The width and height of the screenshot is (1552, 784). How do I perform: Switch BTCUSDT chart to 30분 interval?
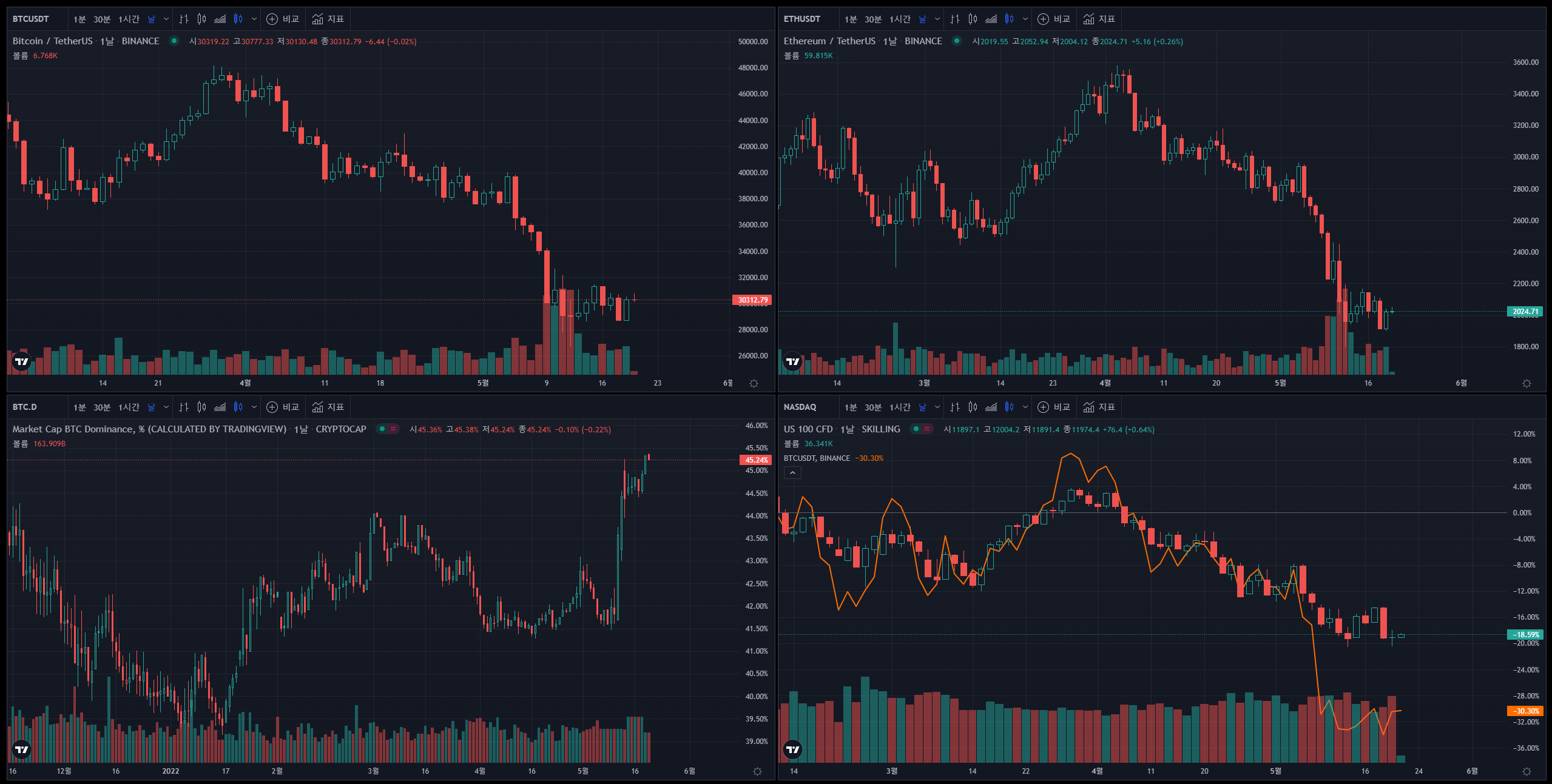pyautogui.click(x=102, y=19)
